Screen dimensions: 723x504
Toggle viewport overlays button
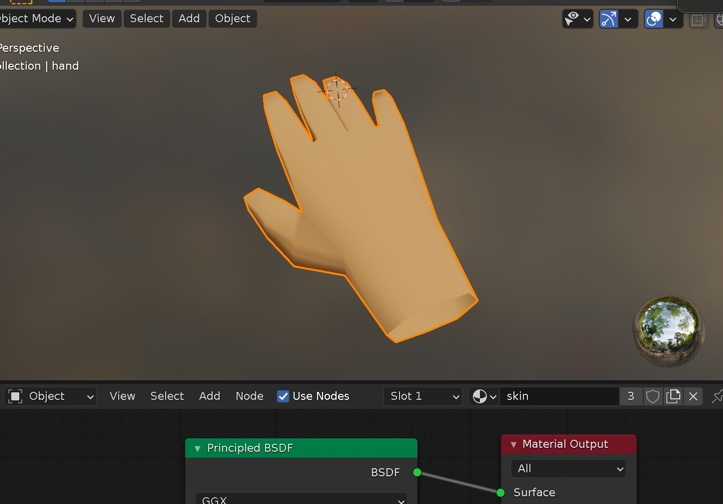(x=653, y=19)
